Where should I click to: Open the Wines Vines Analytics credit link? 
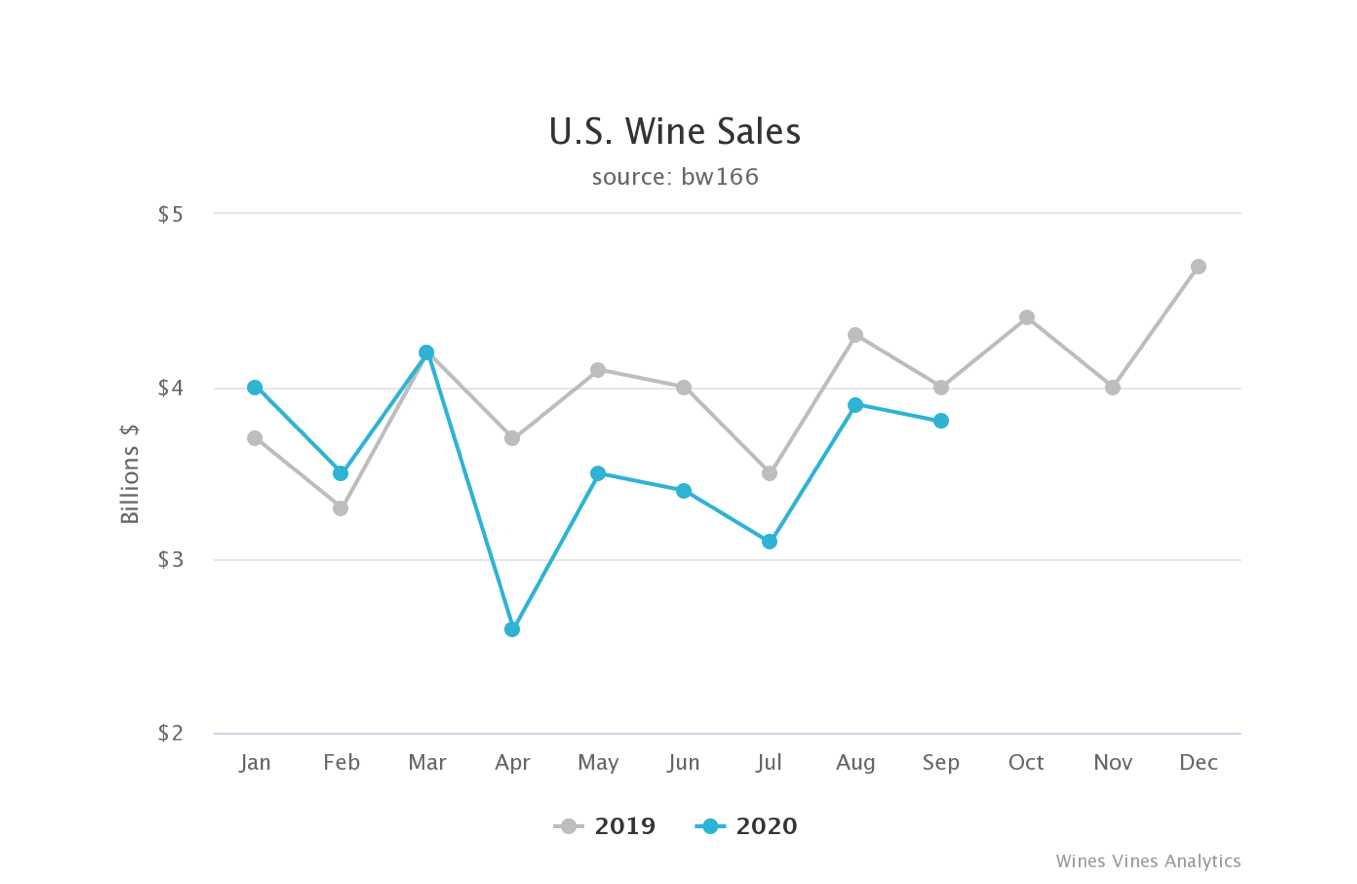1148,861
